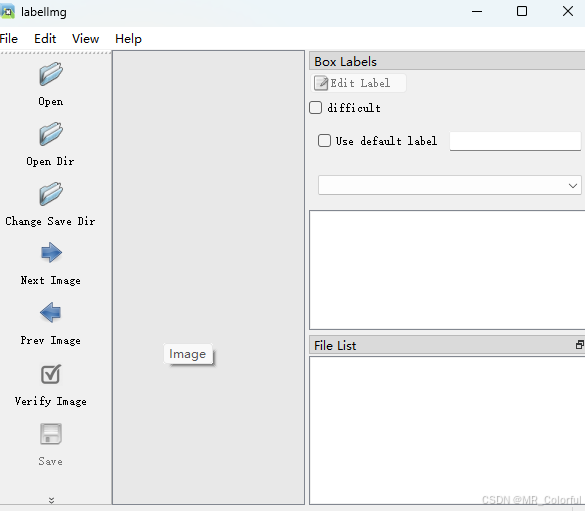
Task: Tick the Use default label checkbox
Action: [324, 141]
